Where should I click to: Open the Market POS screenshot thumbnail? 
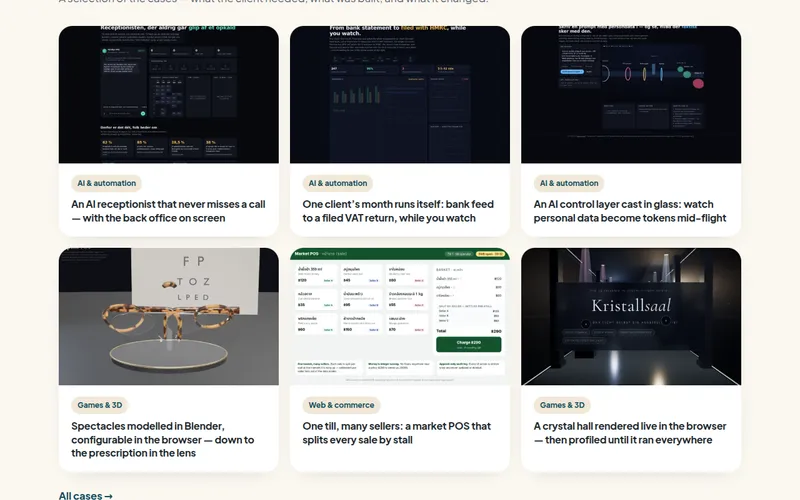pos(399,316)
